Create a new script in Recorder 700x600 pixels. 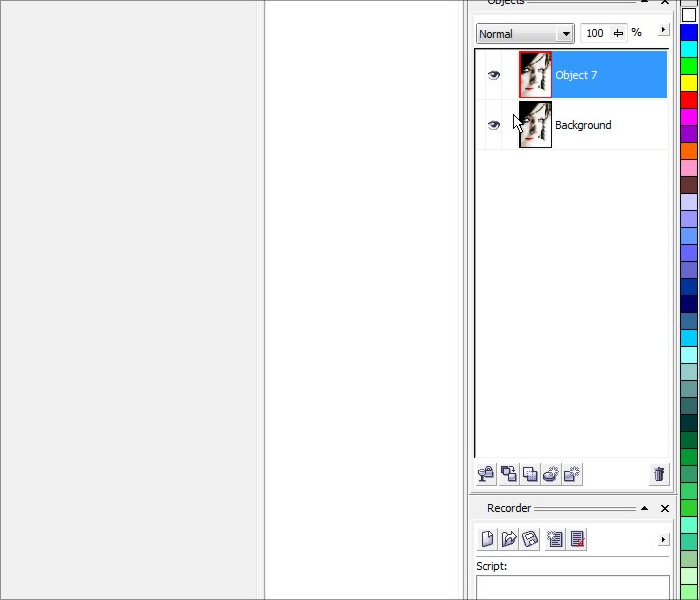[487, 539]
